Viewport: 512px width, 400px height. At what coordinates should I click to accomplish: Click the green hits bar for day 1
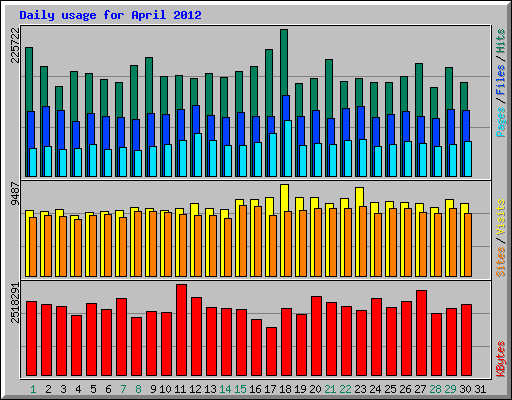click(x=29, y=79)
